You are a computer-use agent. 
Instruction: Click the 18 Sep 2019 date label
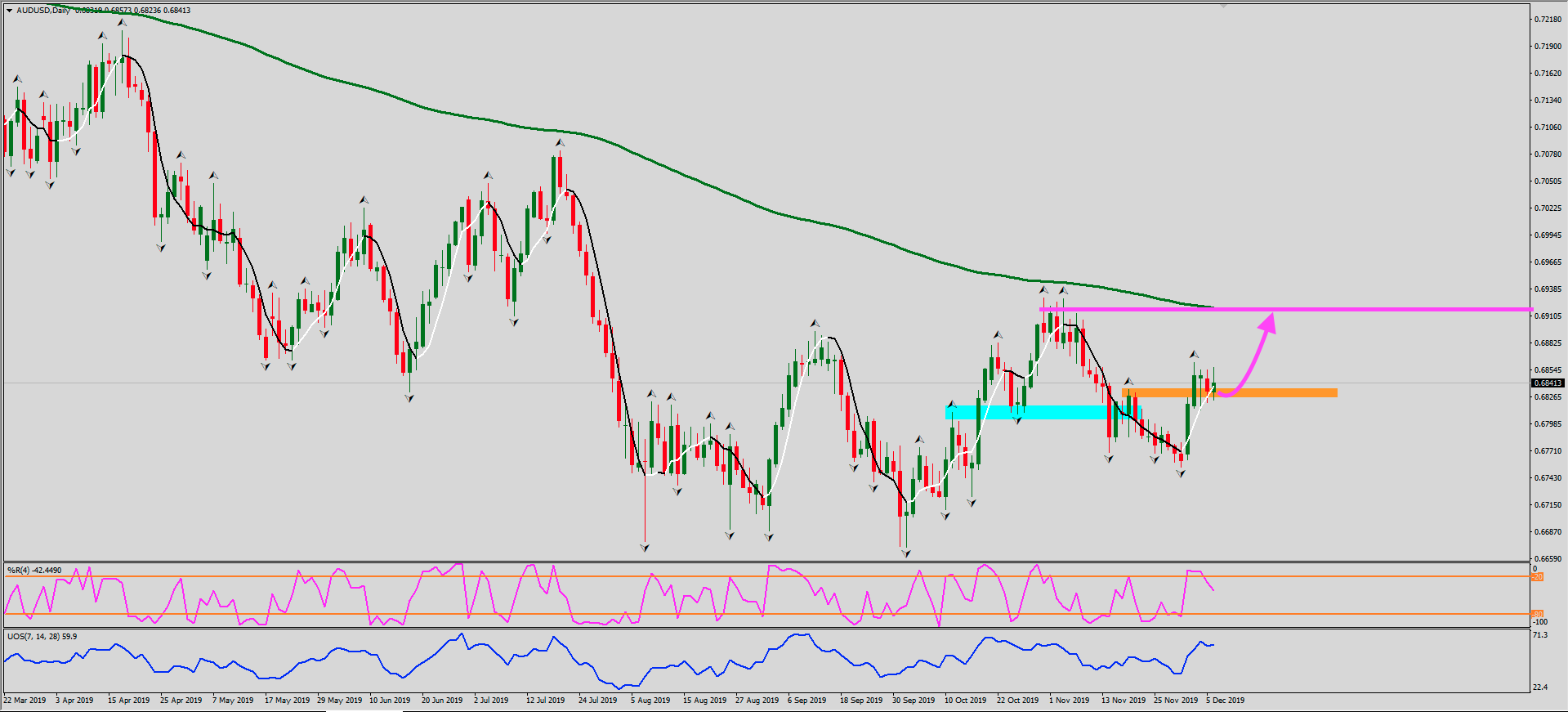(861, 701)
